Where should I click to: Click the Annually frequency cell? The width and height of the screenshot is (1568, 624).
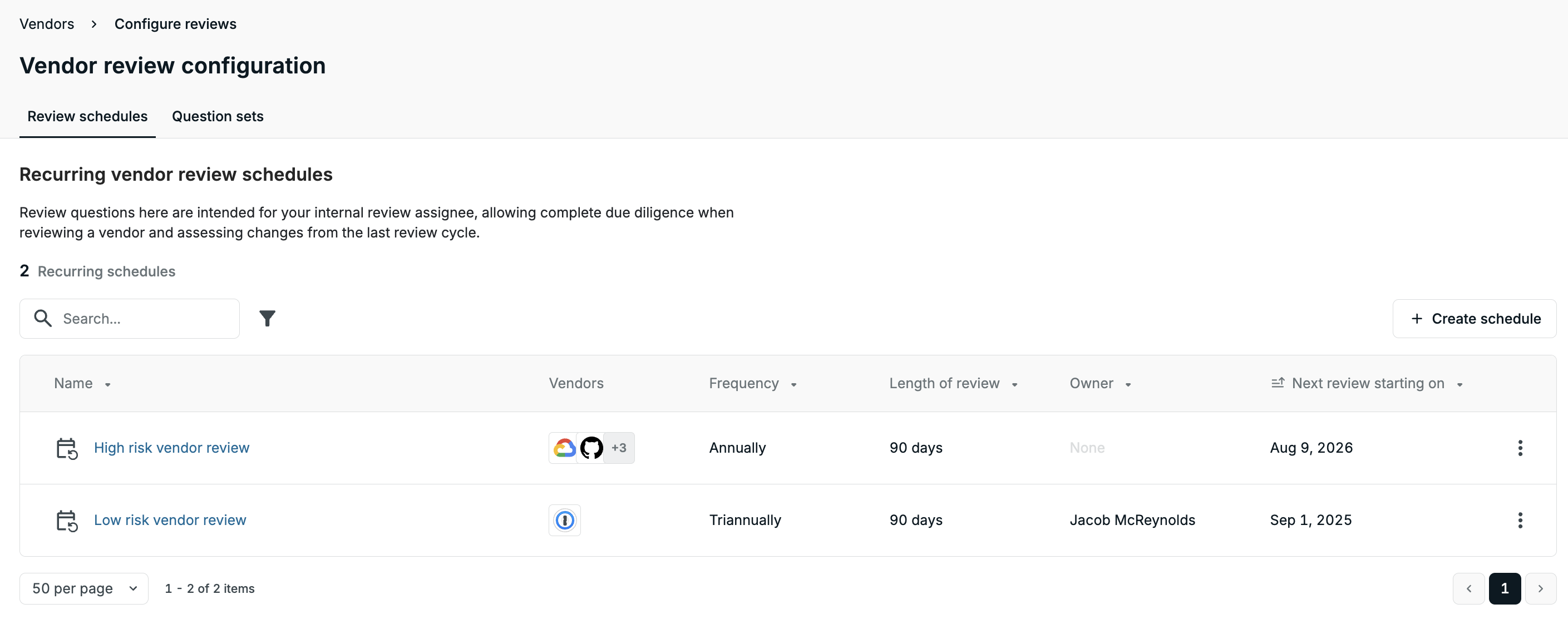[x=737, y=448]
